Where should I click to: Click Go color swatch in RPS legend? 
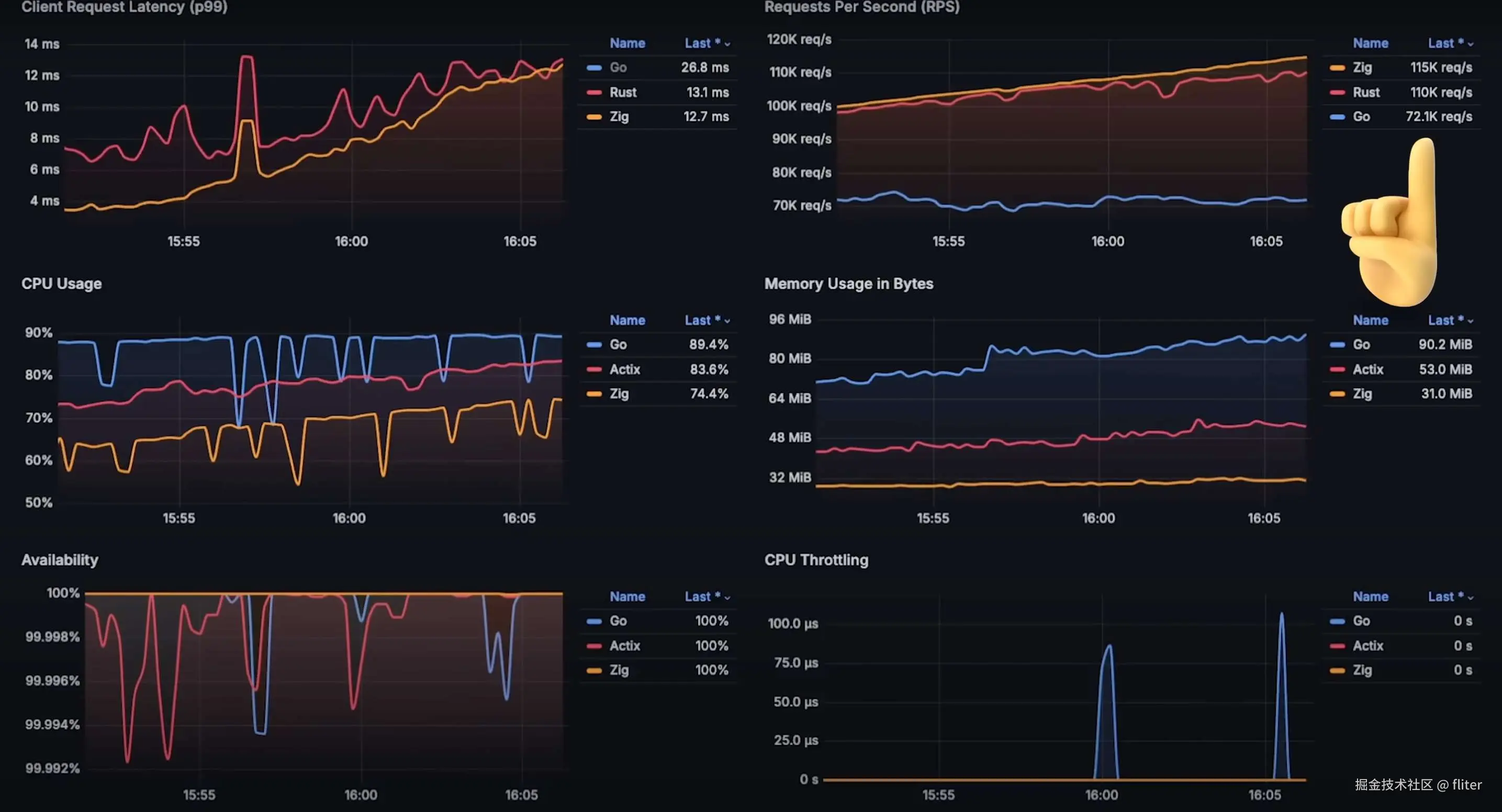coord(1337,117)
